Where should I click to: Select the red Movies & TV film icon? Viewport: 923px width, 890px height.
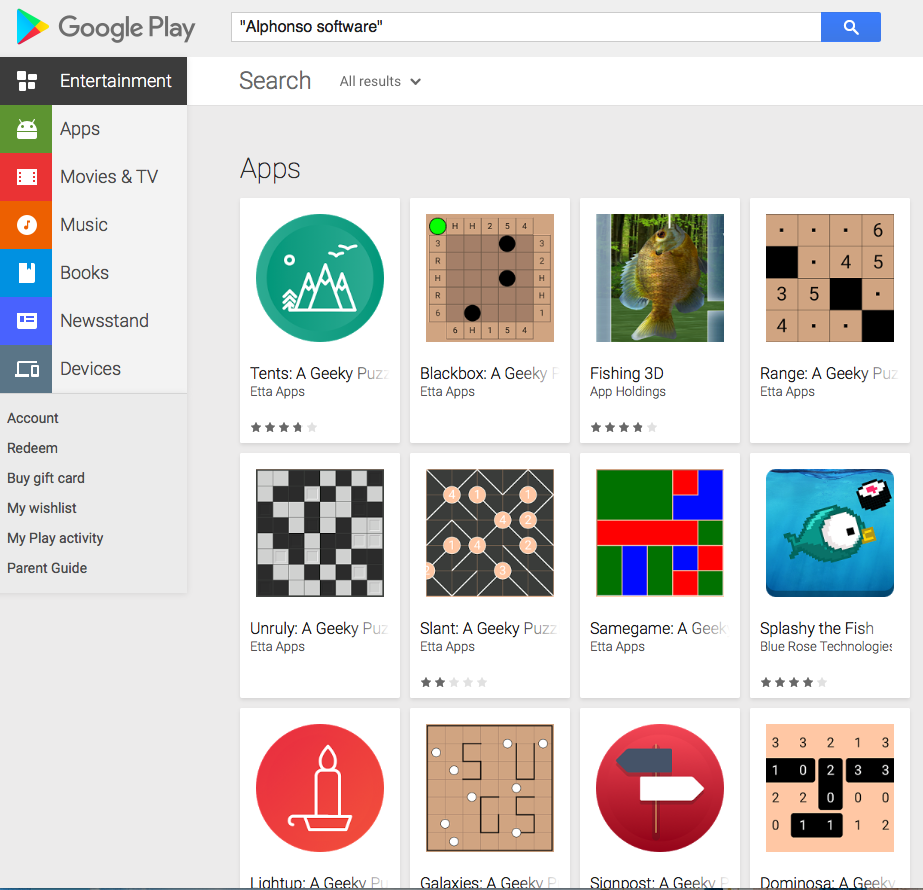click(x=26, y=177)
